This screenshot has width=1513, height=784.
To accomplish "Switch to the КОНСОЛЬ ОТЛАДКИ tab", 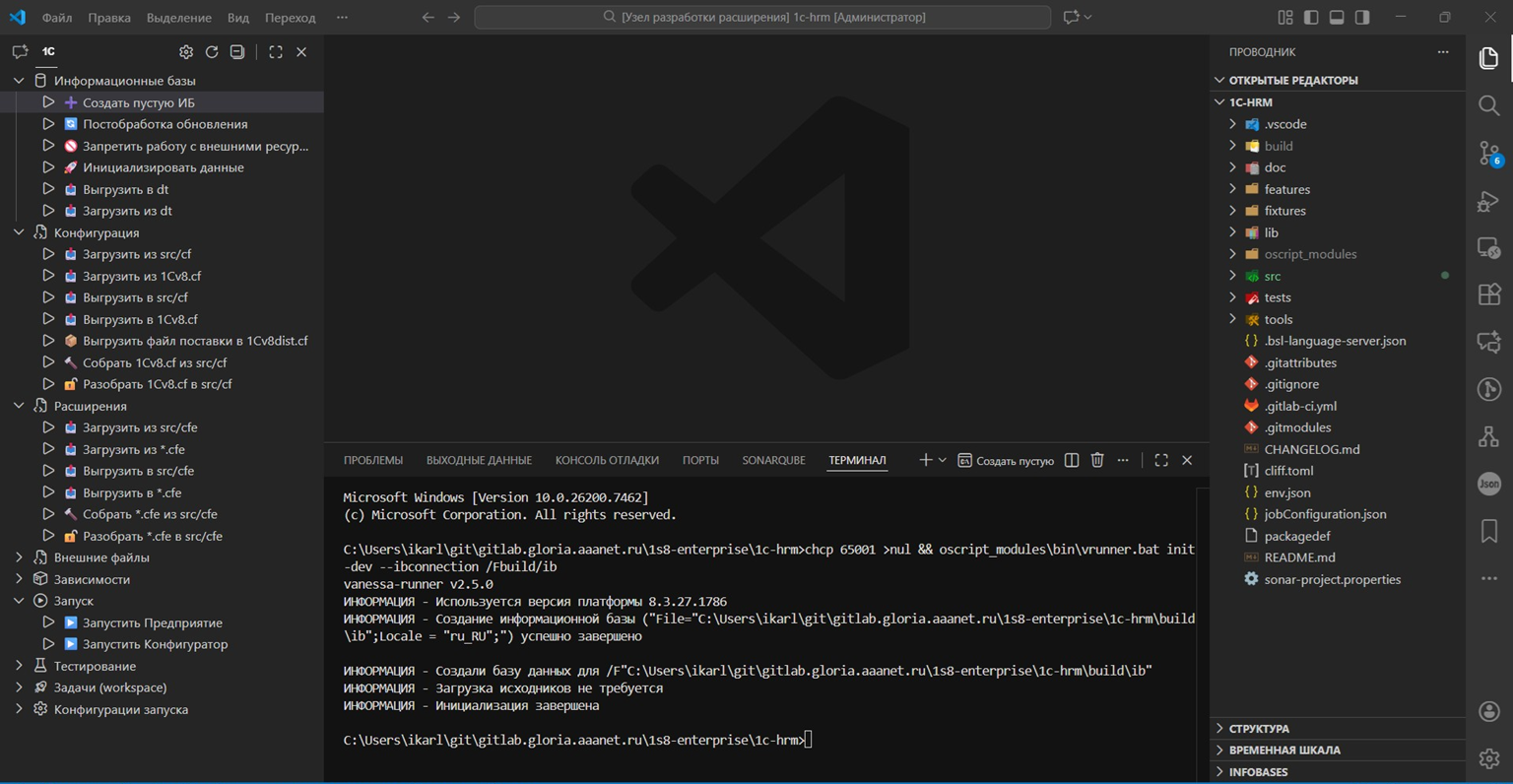I will point(607,460).
